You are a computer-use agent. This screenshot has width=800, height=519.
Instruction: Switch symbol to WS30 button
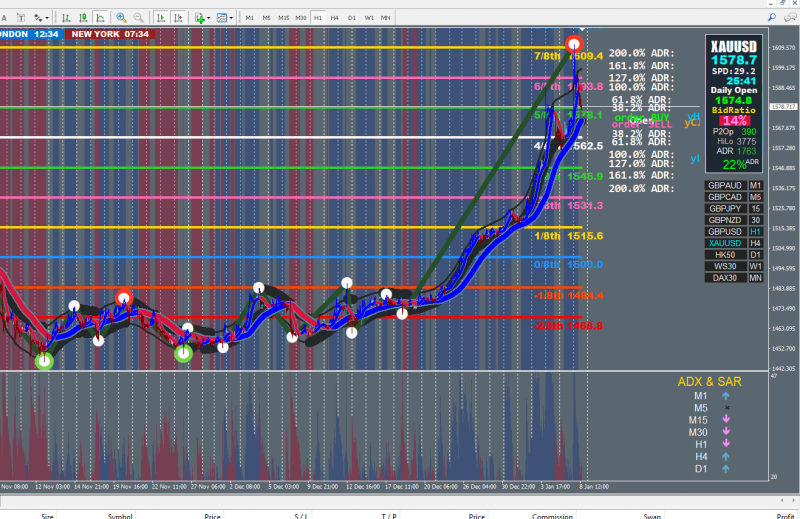coord(725,266)
